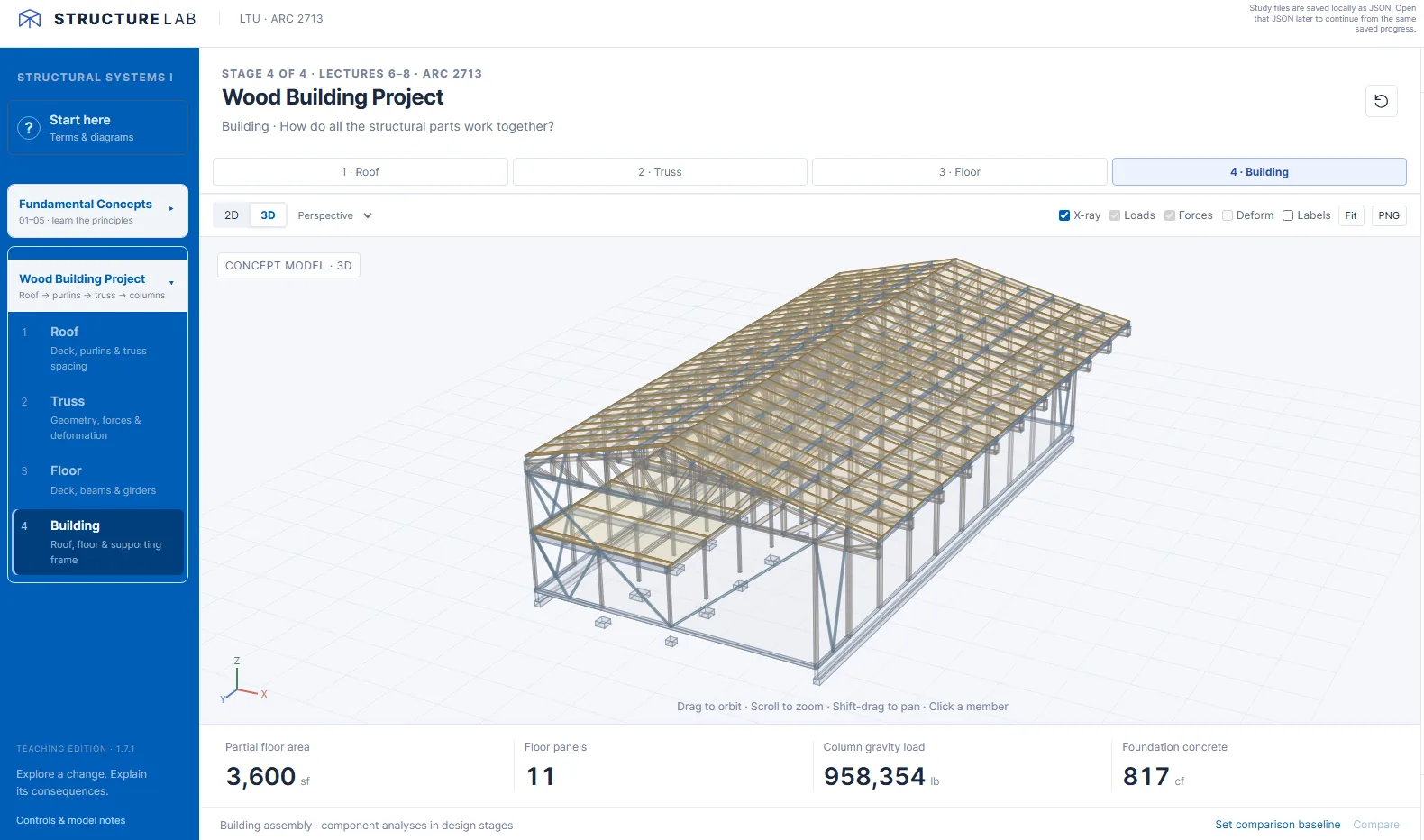Image resolution: width=1424 pixels, height=840 pixels.
Task: Enable the Labels checkbox
Action: point(1288,215)
